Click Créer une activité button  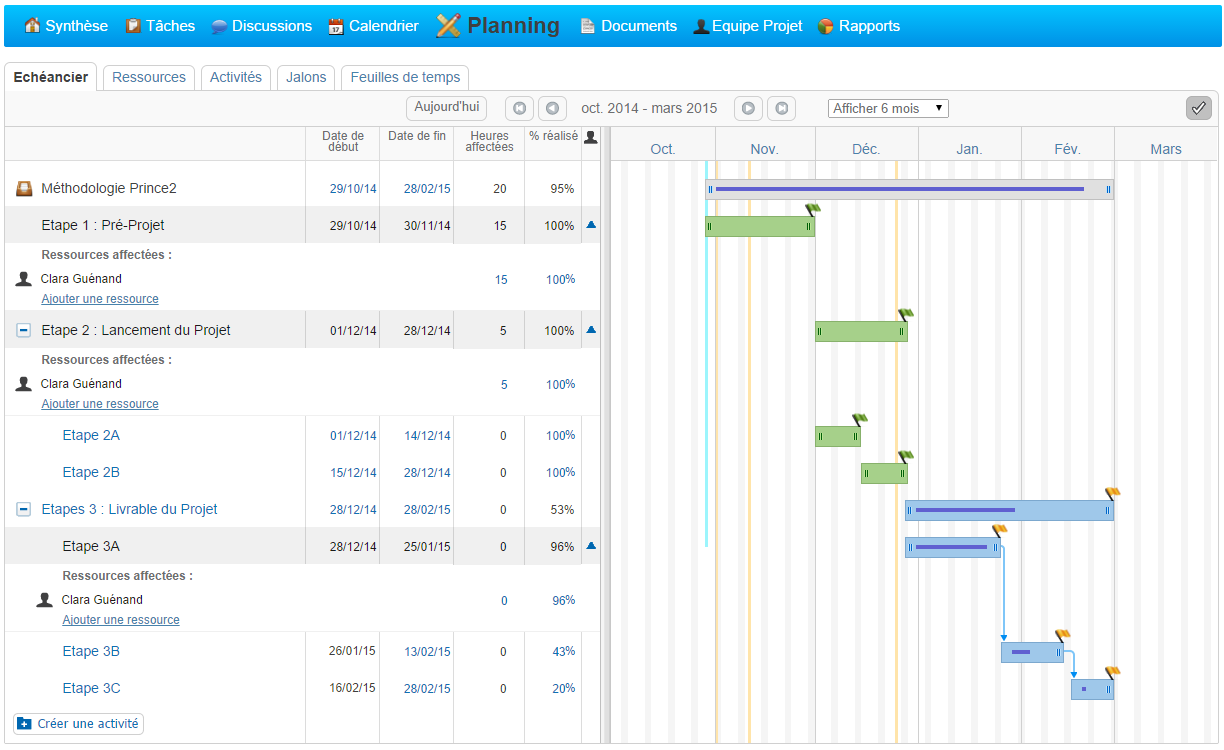pos(79,723)
